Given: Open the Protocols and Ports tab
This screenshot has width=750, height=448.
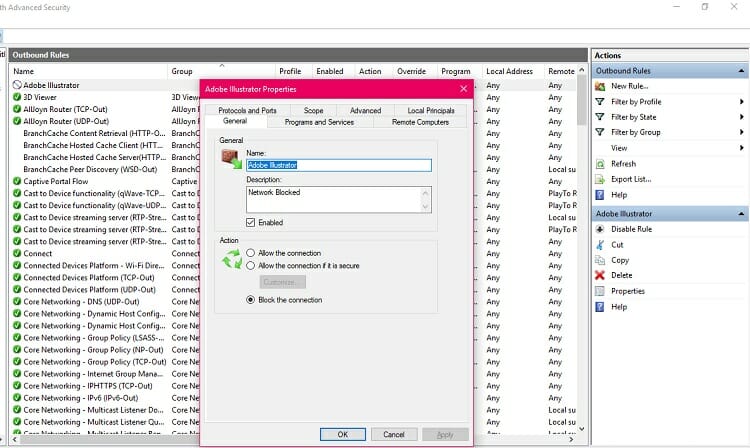Looking at the screenshot, I should point(247,110).
